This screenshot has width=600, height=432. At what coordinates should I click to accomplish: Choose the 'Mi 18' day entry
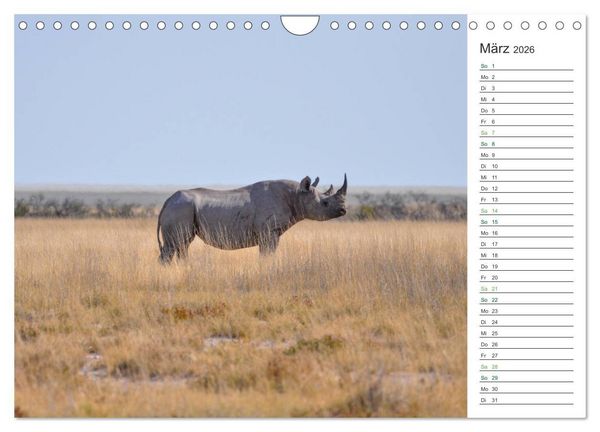tap(527, 255)
